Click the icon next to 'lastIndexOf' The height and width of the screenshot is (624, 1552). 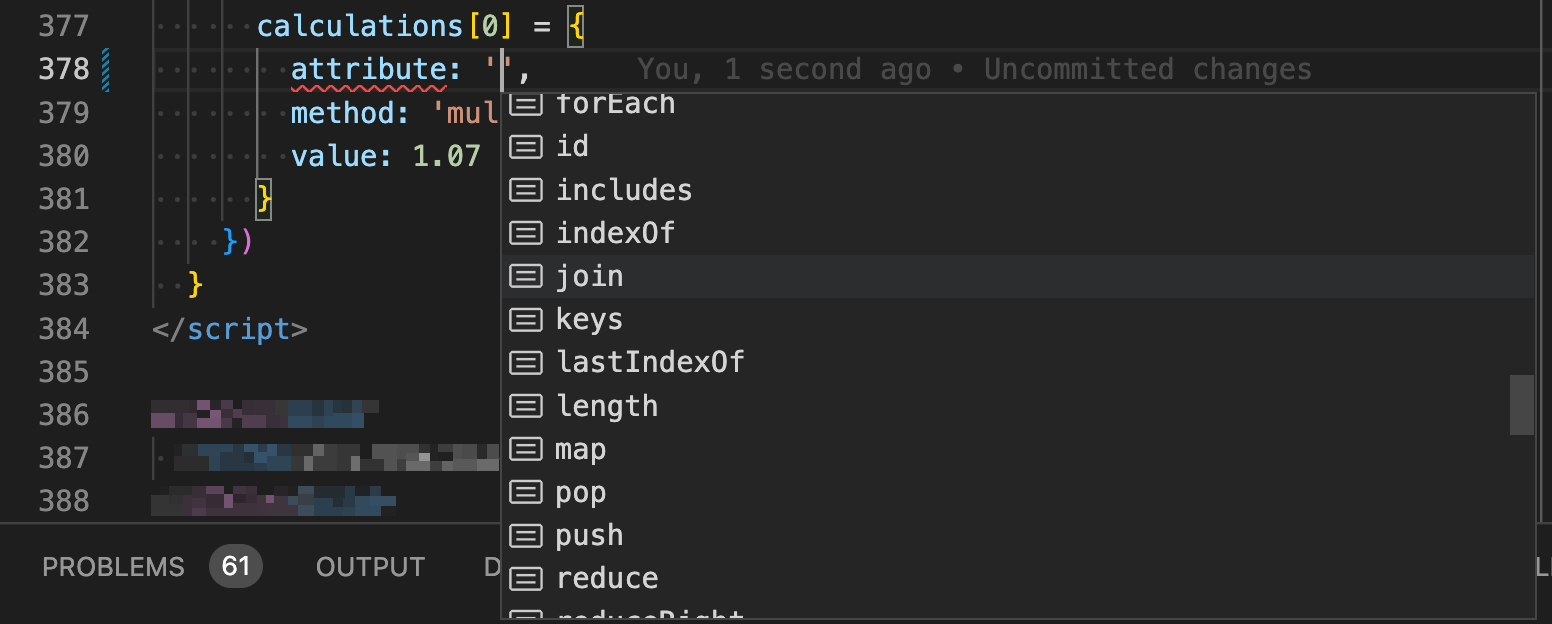[x=526, y=362]
